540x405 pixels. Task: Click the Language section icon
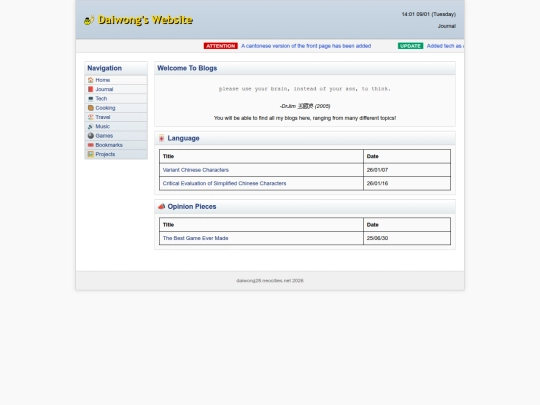pos(162,138)
